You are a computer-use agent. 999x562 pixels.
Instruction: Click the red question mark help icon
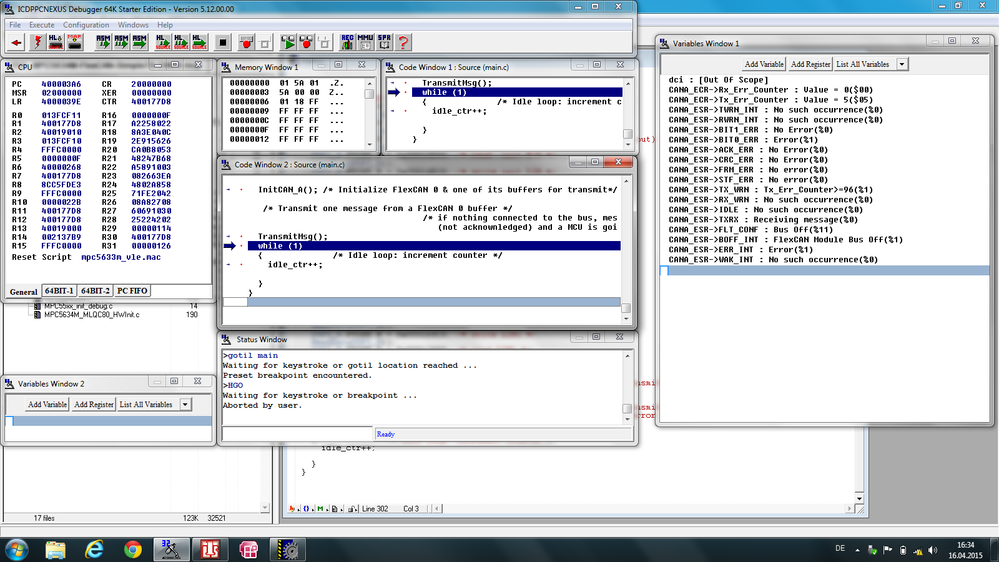[x=403, y=43]
